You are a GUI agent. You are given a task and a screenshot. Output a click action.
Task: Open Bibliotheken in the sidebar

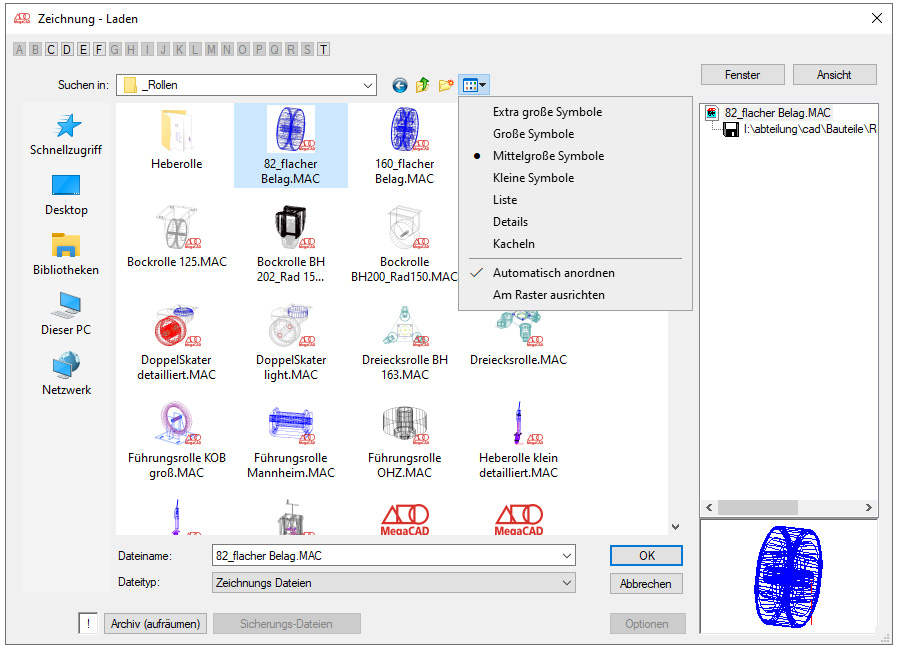pyautogui.click(x=66, y=255)
